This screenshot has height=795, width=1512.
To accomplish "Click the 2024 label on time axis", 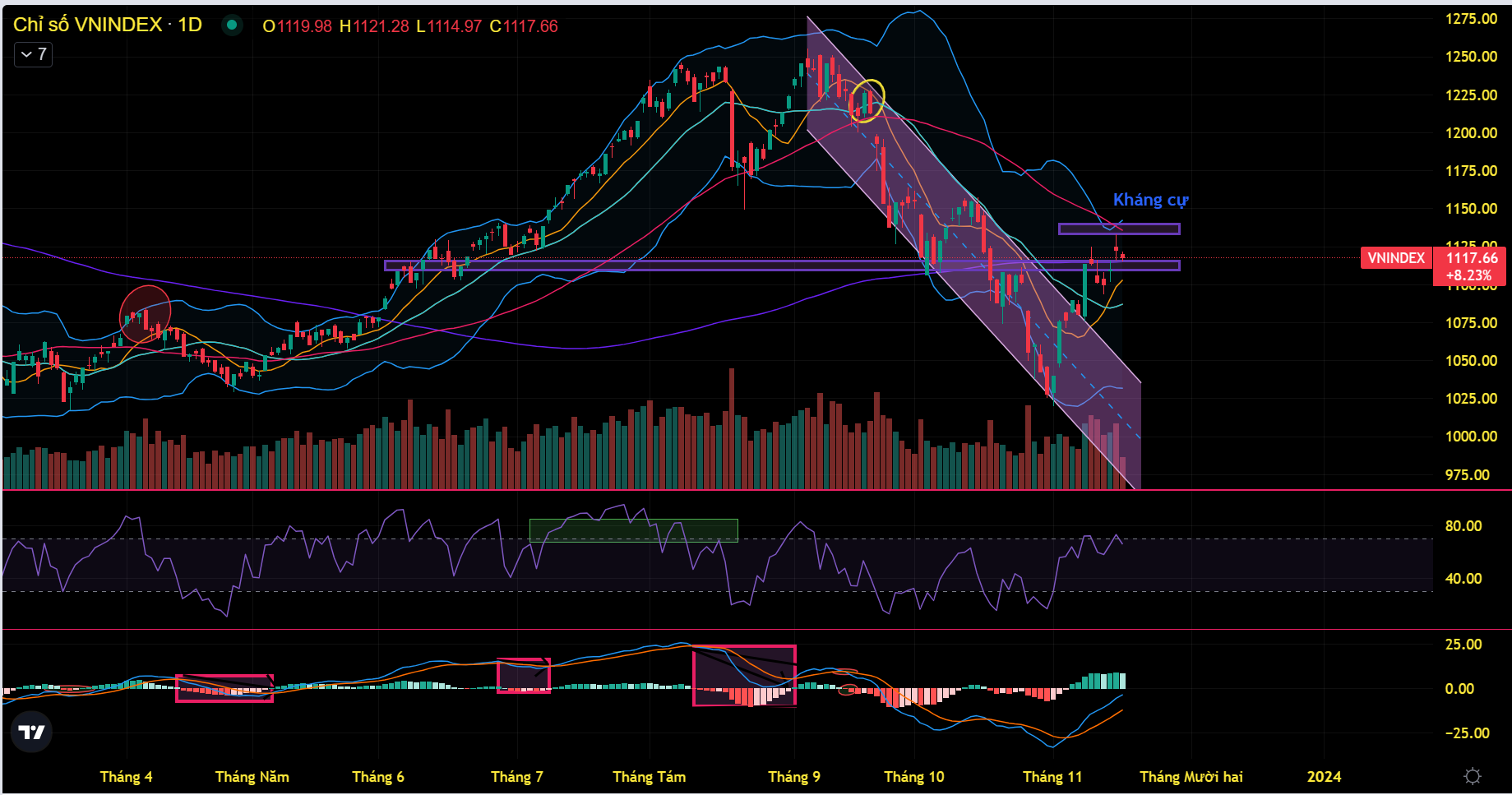I will [x=1324, y=777].
